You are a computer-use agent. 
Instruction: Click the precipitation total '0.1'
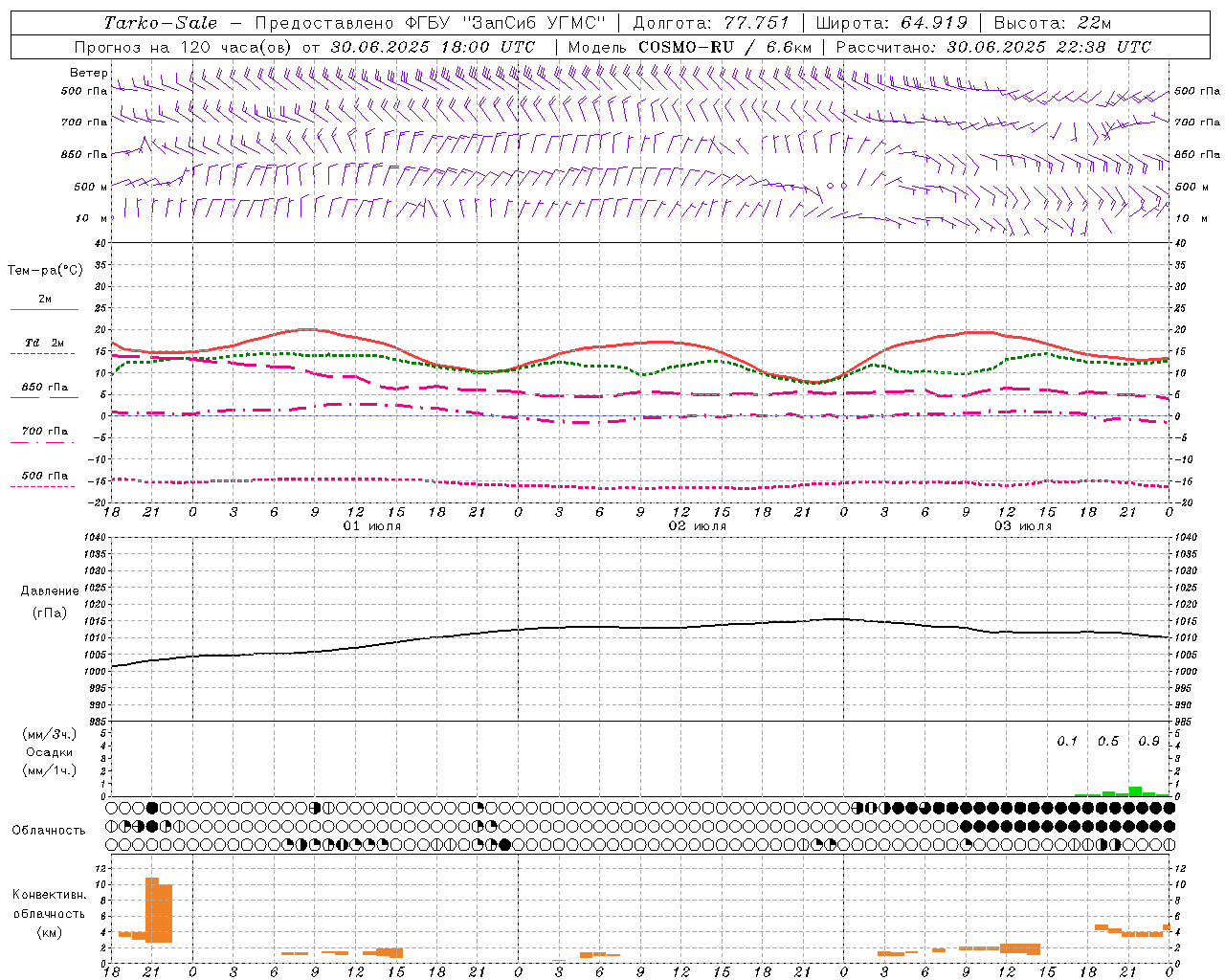click(x=1067, y=742)
